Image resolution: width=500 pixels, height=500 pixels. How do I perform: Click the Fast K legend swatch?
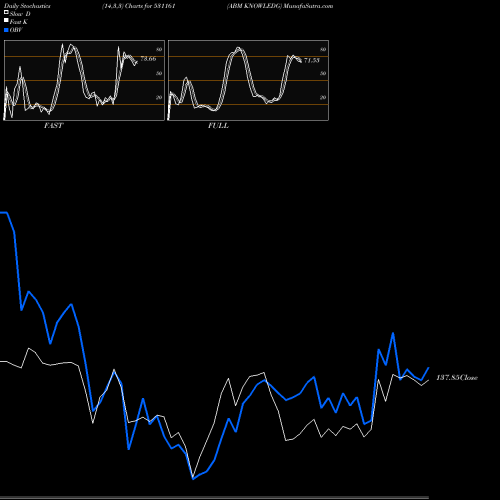(x=6, y=21)
